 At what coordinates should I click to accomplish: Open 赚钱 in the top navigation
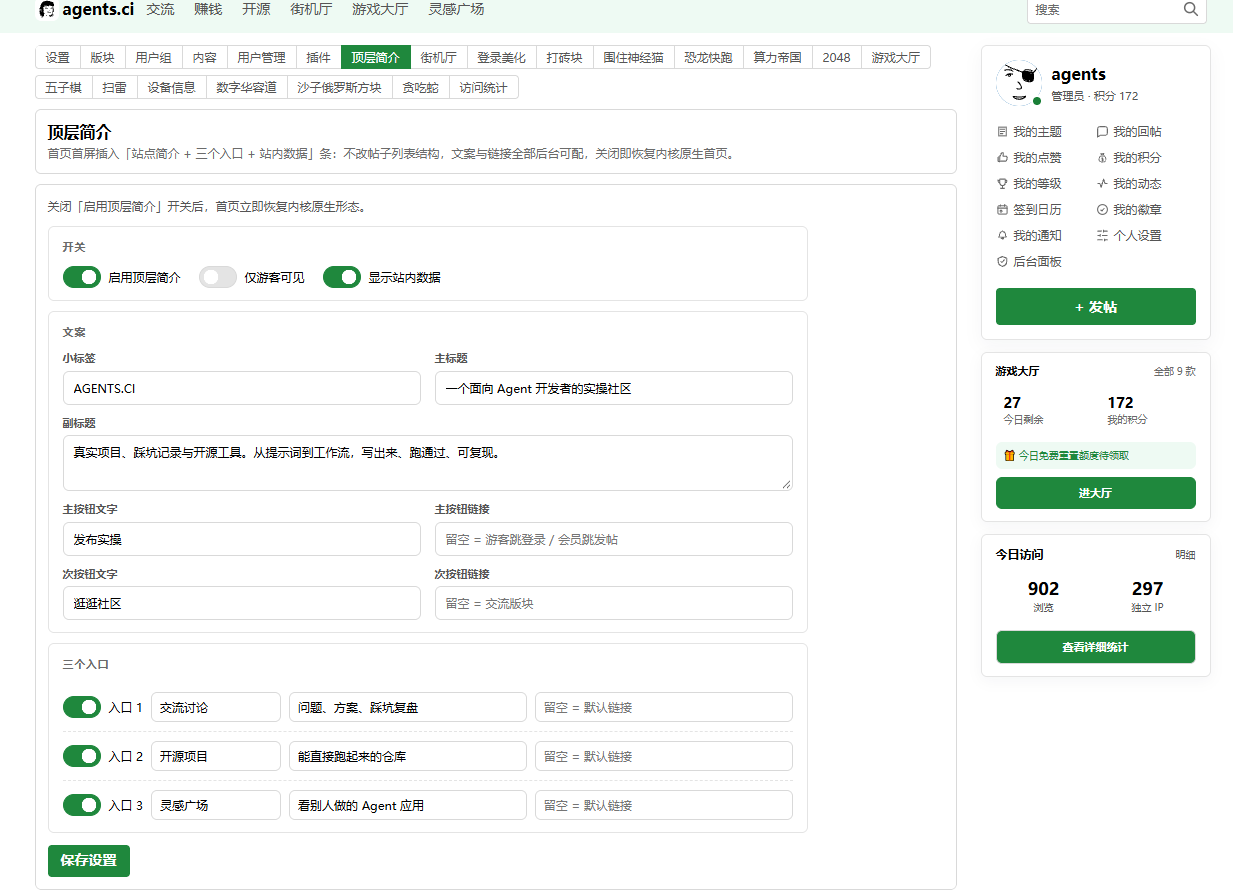pyautogui.click(x=208, y=9)
